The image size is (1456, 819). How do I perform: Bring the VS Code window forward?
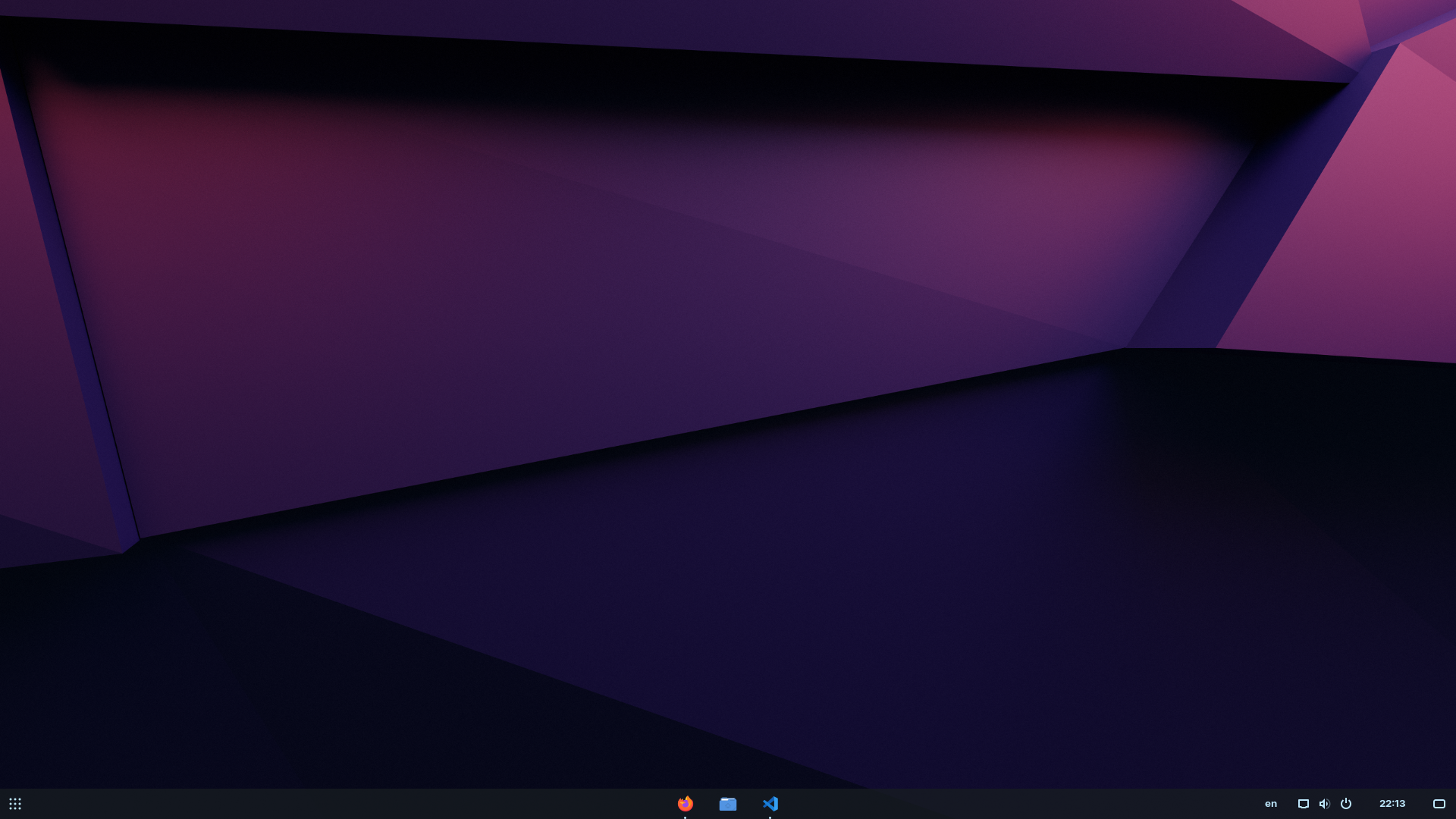click(770, 804)
